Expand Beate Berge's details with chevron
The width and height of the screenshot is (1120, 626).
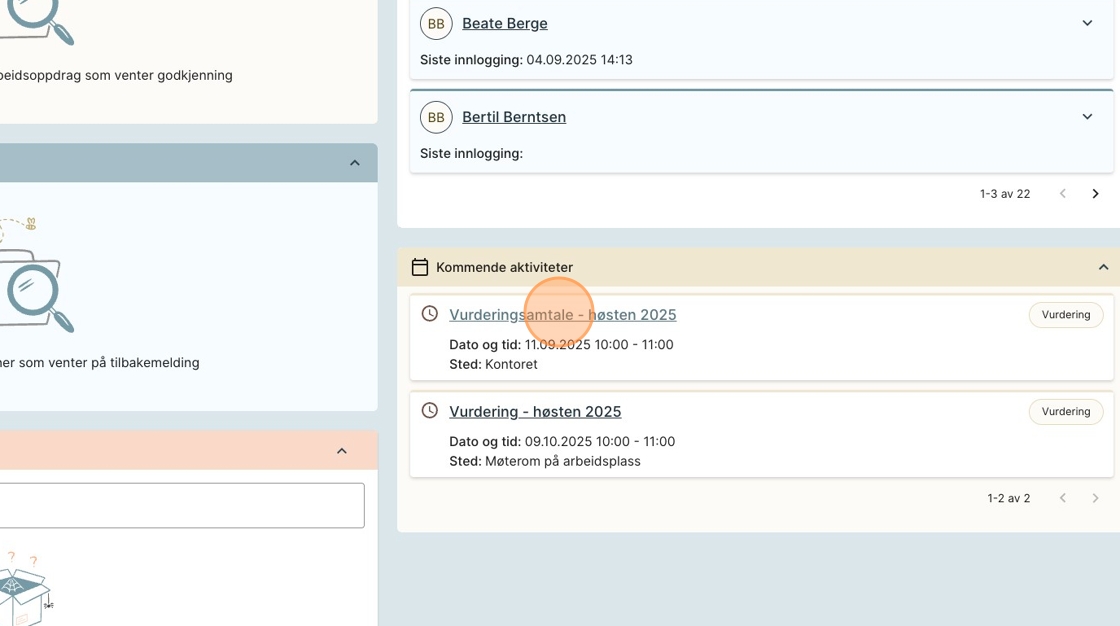click(1087, 23)
